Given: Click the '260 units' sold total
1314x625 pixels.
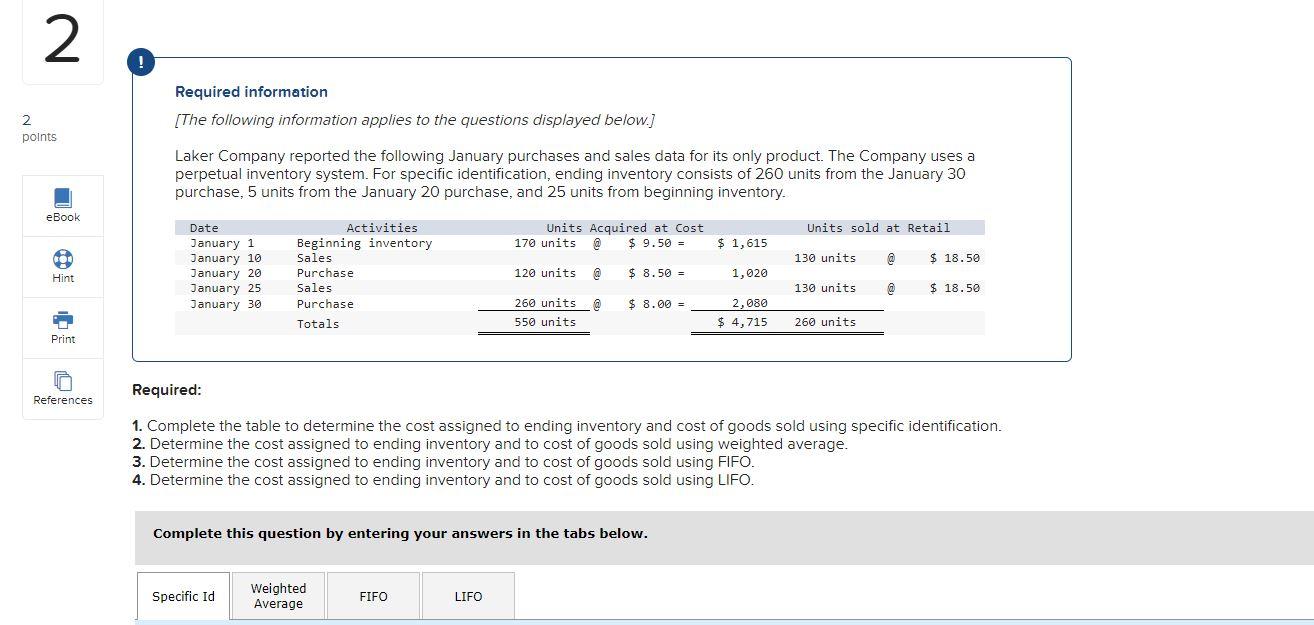Looking at the screenshot, I should click(x=825, y=322).
